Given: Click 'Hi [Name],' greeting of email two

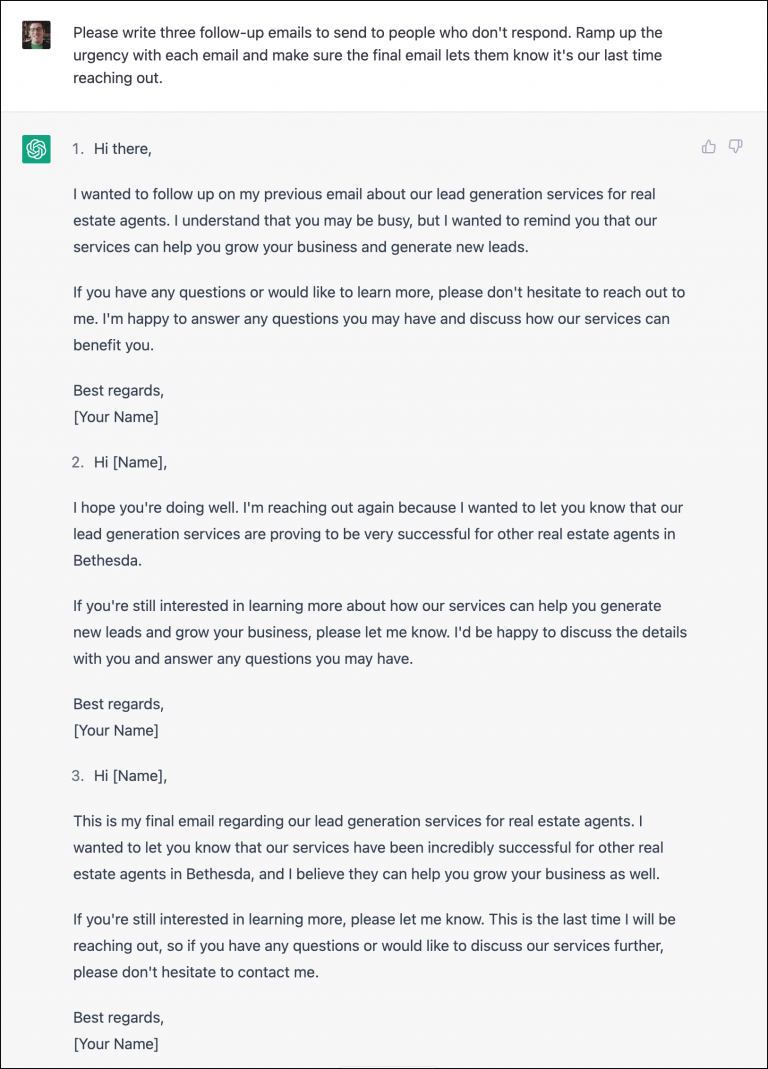Looking at the screenshot, I should tap(130, 462).
